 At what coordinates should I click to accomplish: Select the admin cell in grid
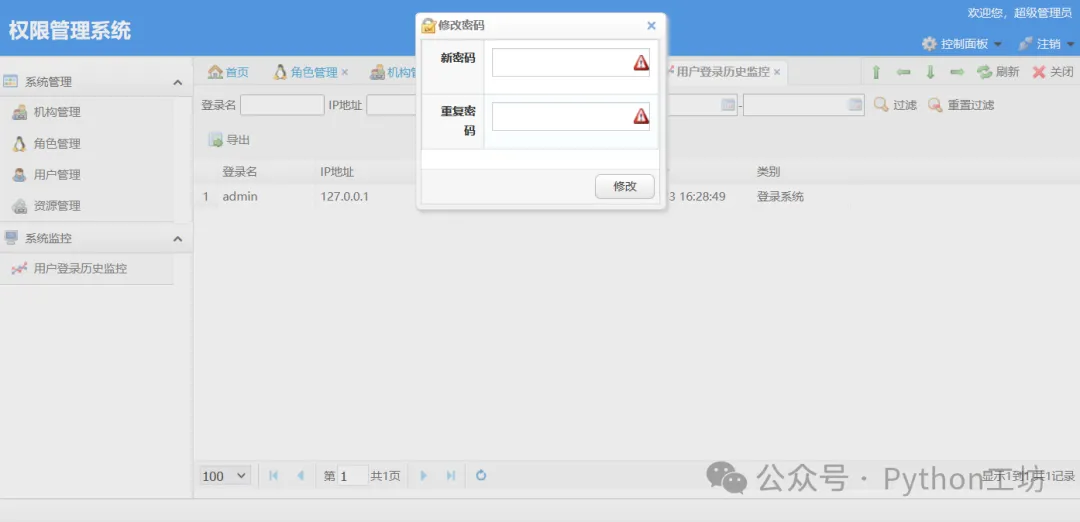tap(240, 196)
